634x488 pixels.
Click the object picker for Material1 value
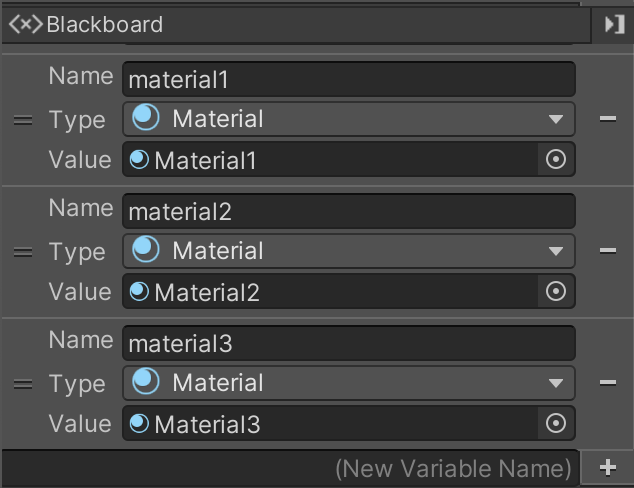click(x=557, y=159)
